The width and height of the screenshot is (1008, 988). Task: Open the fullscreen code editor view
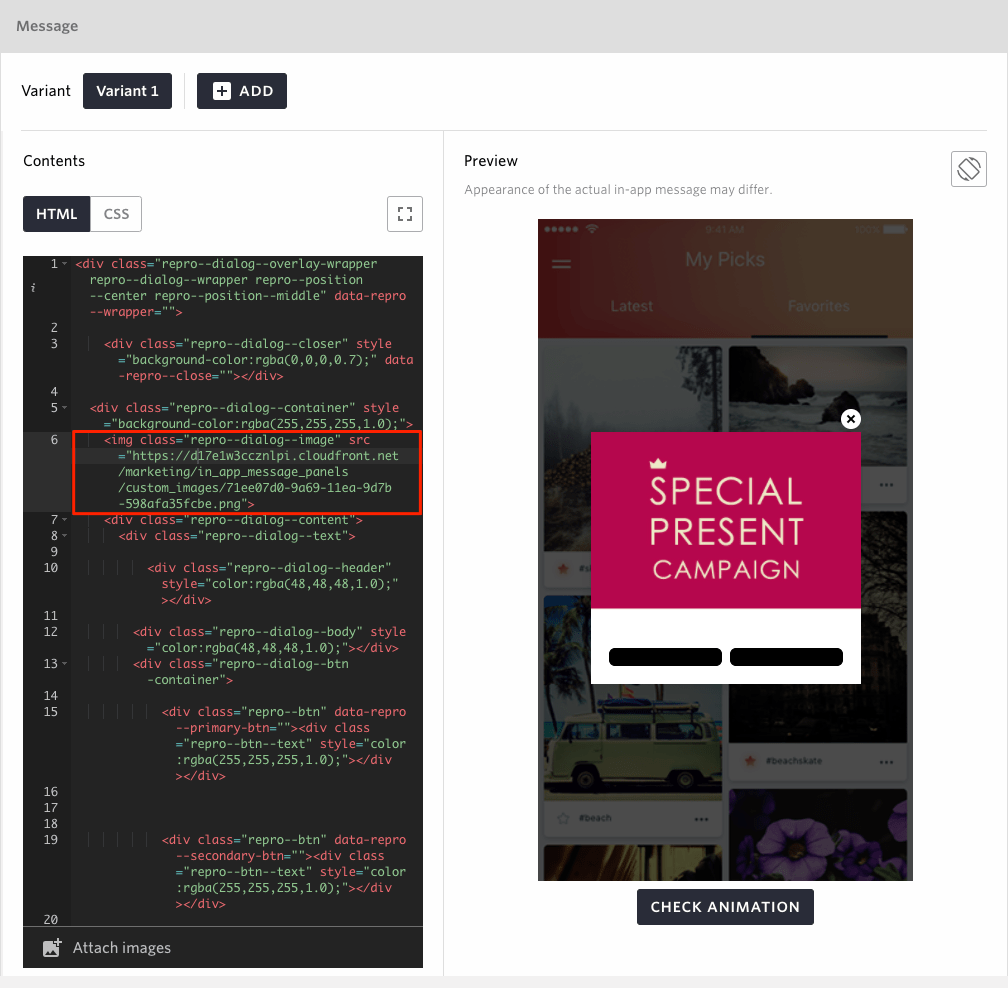tap(404, 213)
